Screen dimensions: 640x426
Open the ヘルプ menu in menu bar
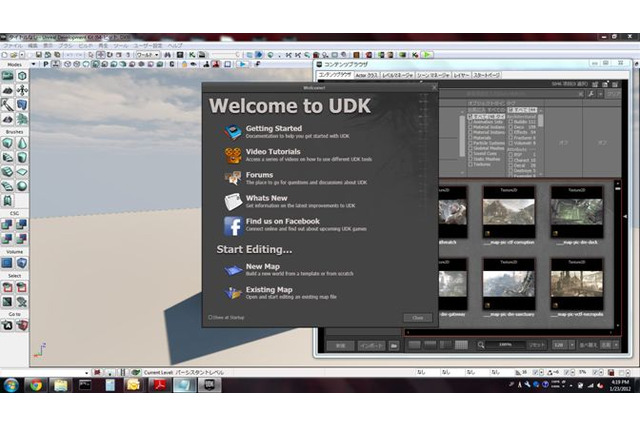pyautogui.click(x=174, y=46)
